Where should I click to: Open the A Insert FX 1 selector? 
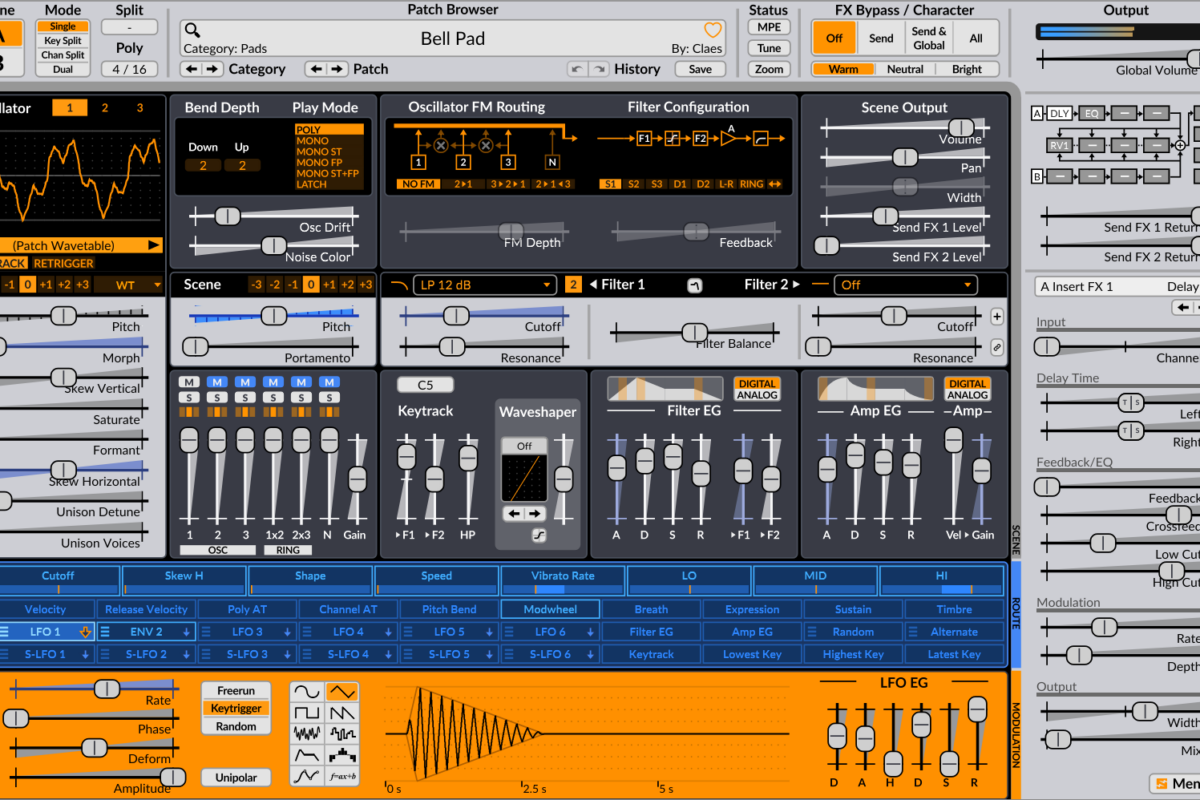coord(1117,286)
